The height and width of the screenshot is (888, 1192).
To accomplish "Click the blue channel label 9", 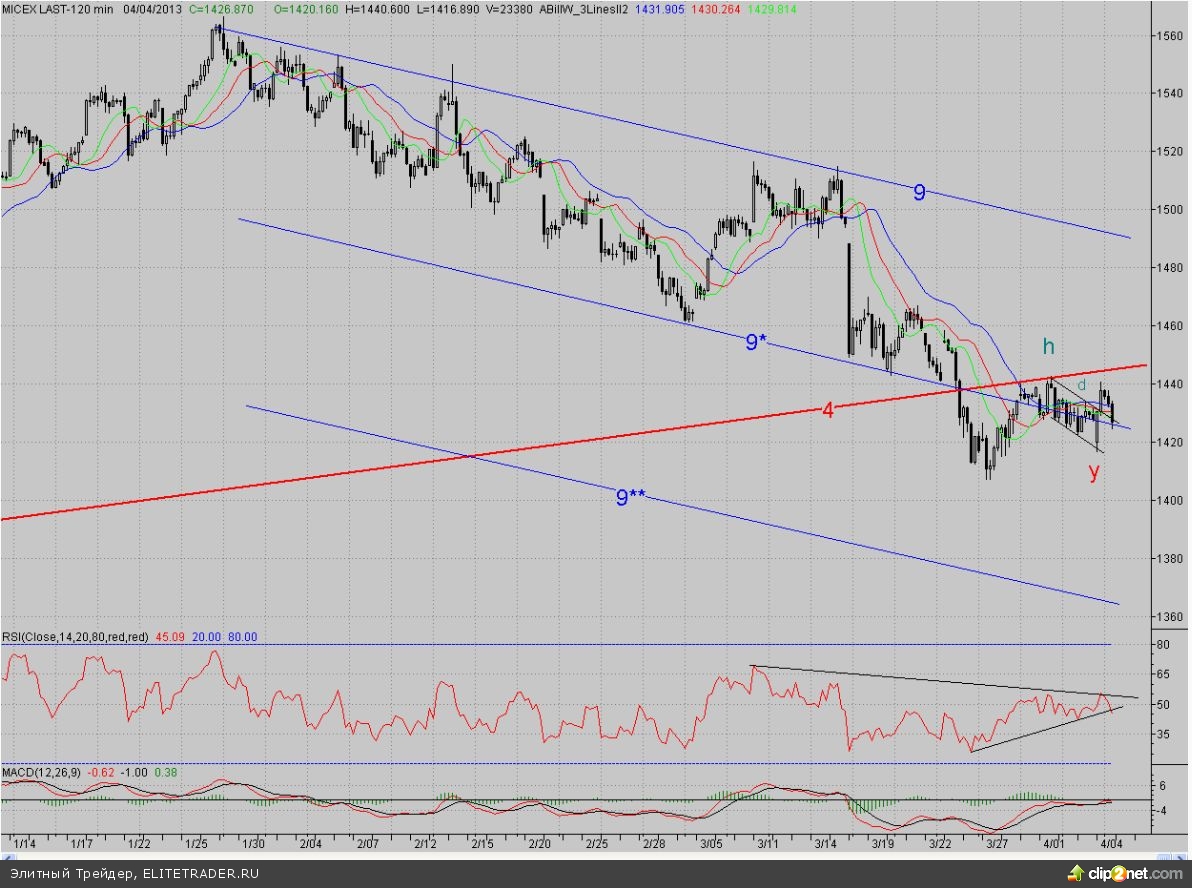I will (919, 193).
